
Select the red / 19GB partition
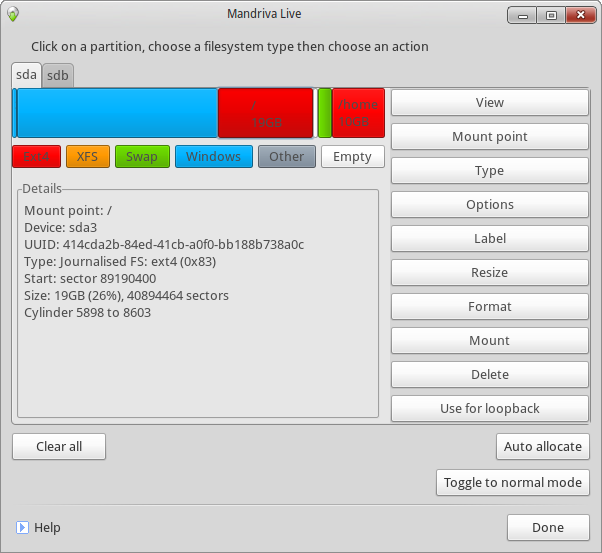pyautogui.click(x=266, y=113)
